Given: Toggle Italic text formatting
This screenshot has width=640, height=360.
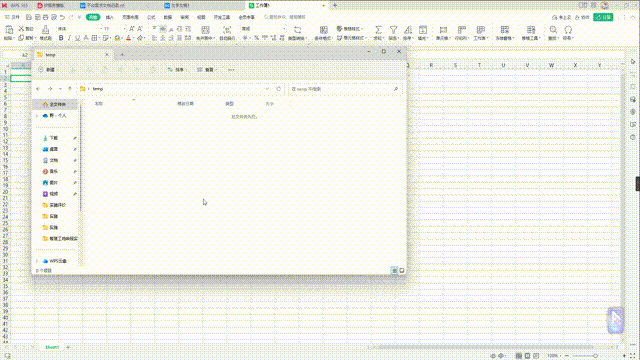Looking at the screenshot, I should click(x=69, y=38).
